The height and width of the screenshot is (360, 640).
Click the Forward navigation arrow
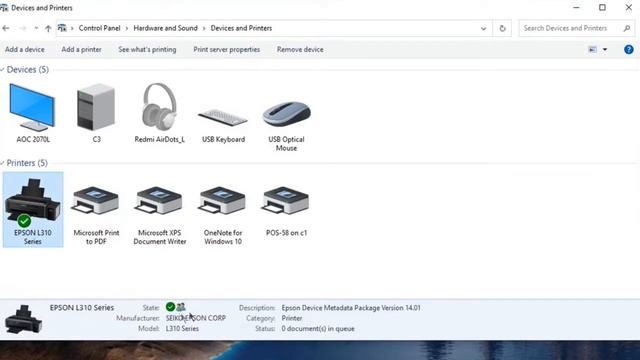click(22, 28)
